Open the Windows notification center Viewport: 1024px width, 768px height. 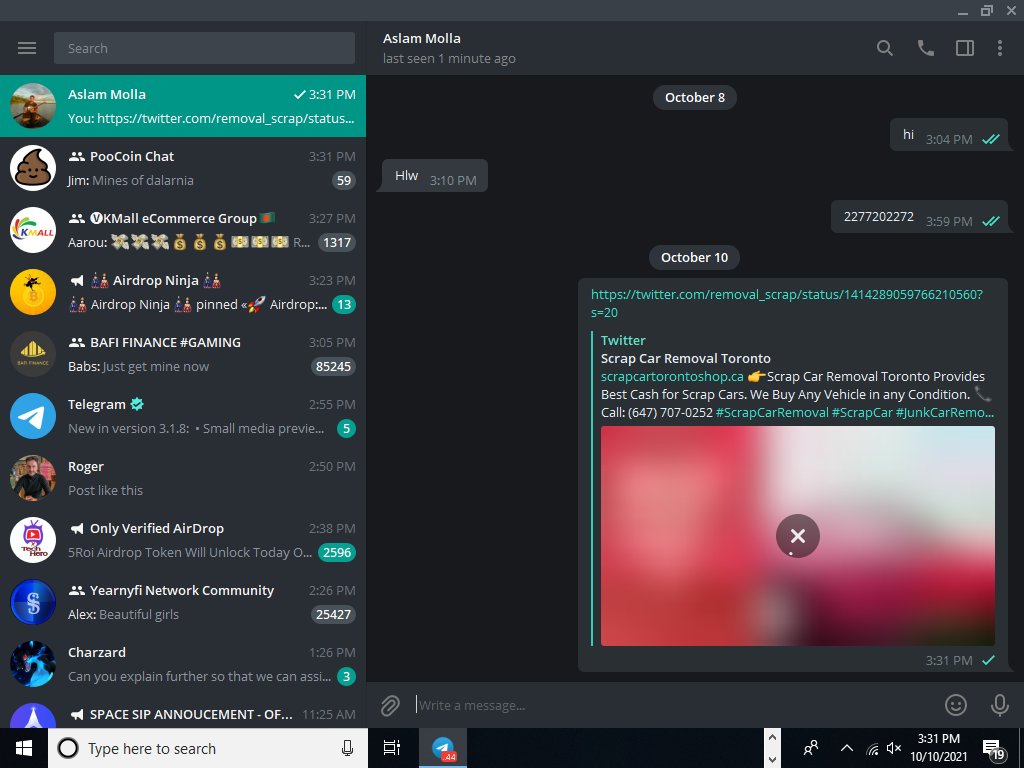click(993, 750)
